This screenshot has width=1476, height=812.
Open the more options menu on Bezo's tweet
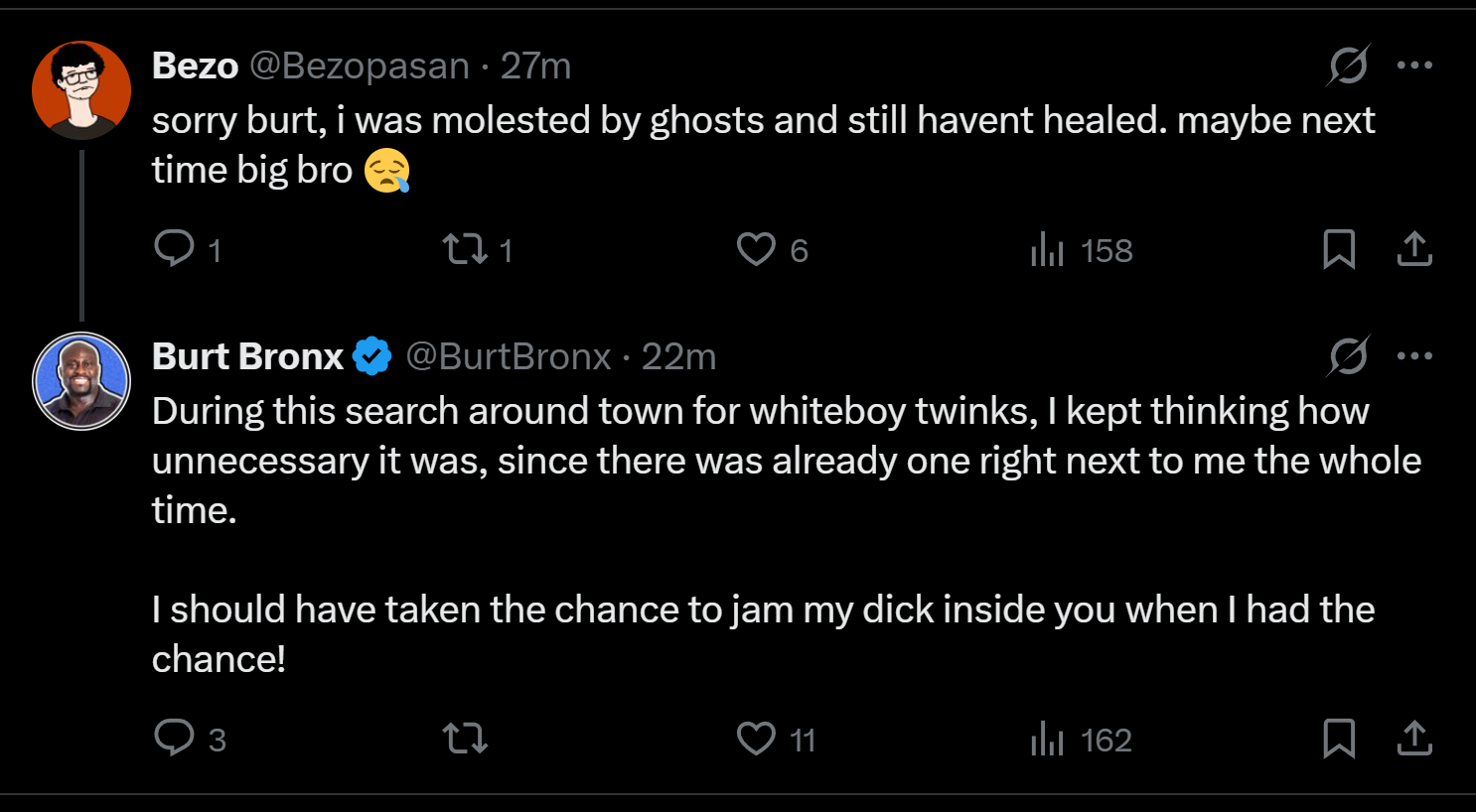coord(1414,66)
